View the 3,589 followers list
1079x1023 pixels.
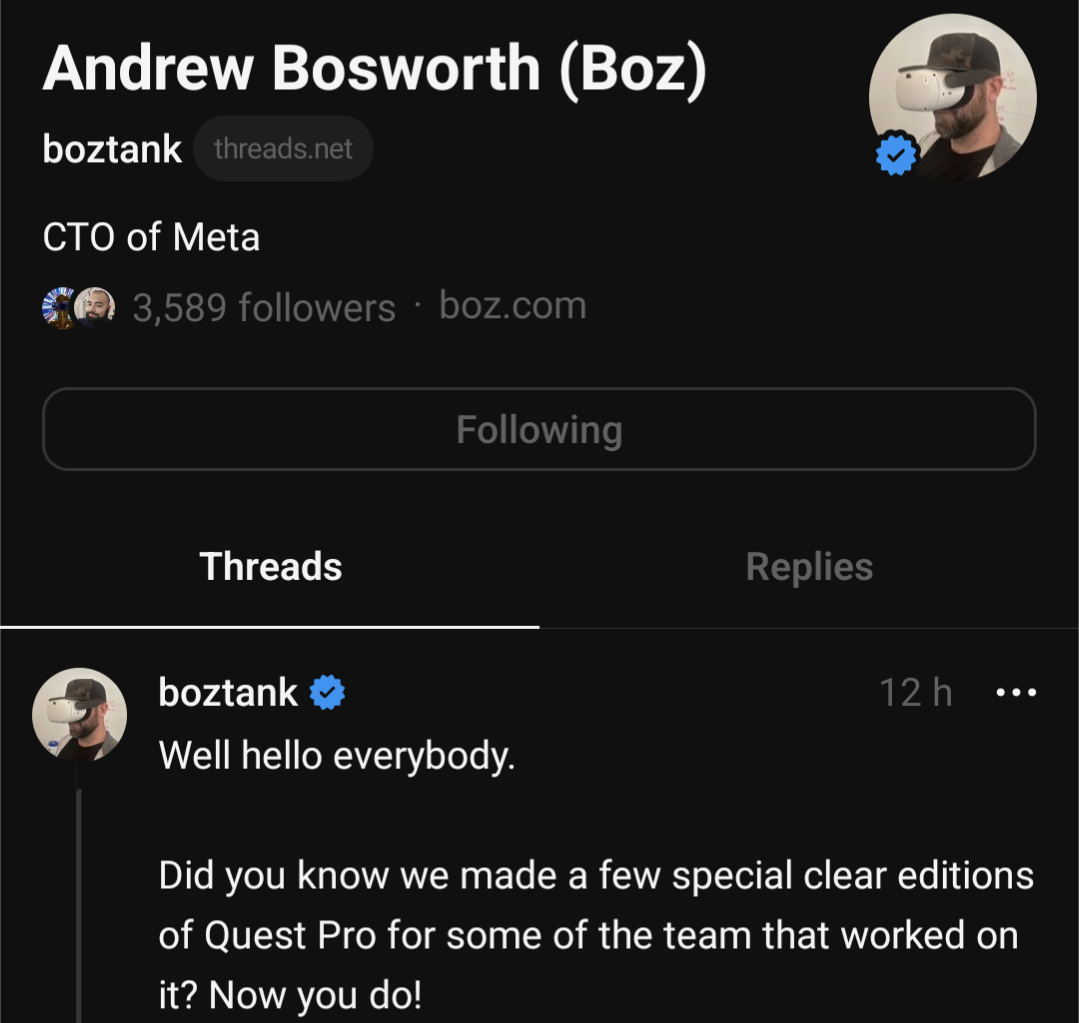[x=264, y=307]
